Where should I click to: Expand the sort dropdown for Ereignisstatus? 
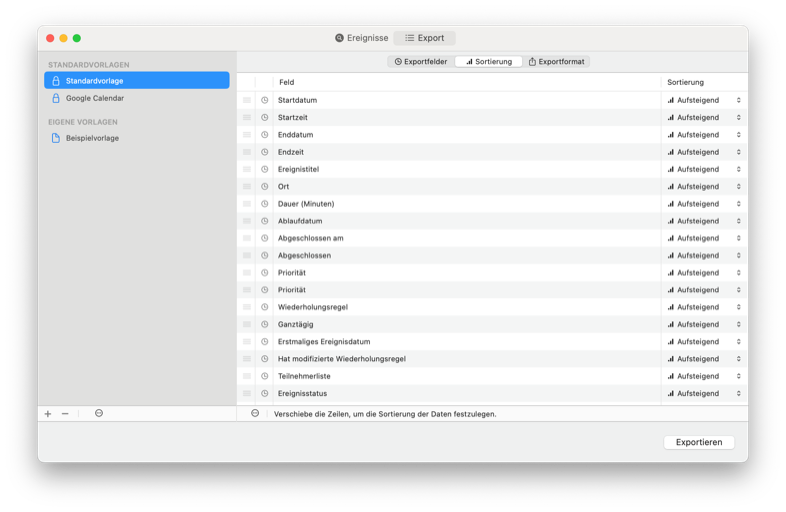[x=704, y=393]
